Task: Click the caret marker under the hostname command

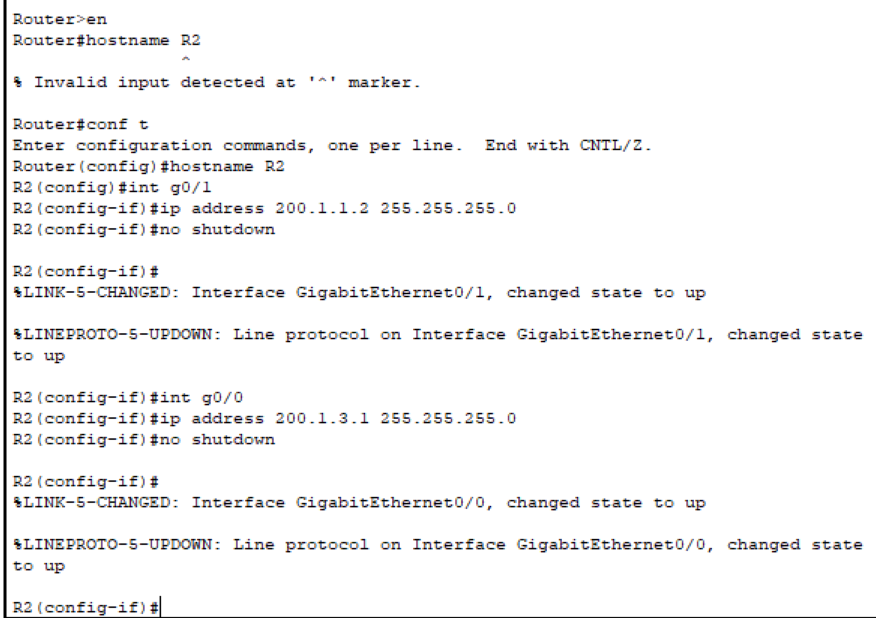Action: pyautogui.click(x=182, y=61)
